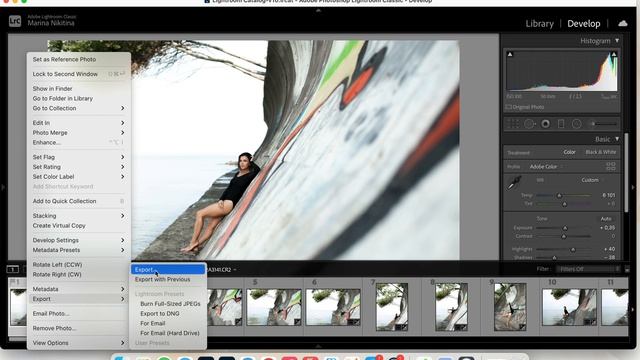
Task: Switch to the Library module
Action: (x=539, y=24)
